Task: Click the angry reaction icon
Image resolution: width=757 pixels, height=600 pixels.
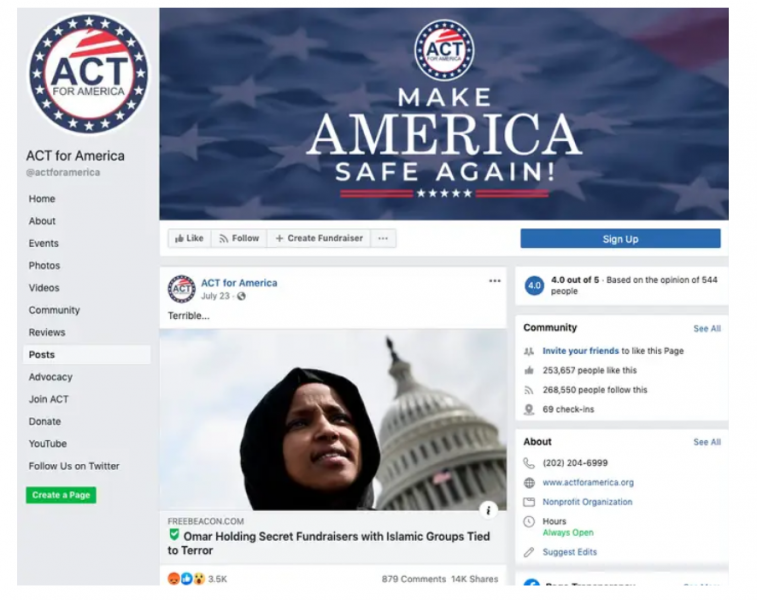Action: pyautogui.click(x=174, y=578)
